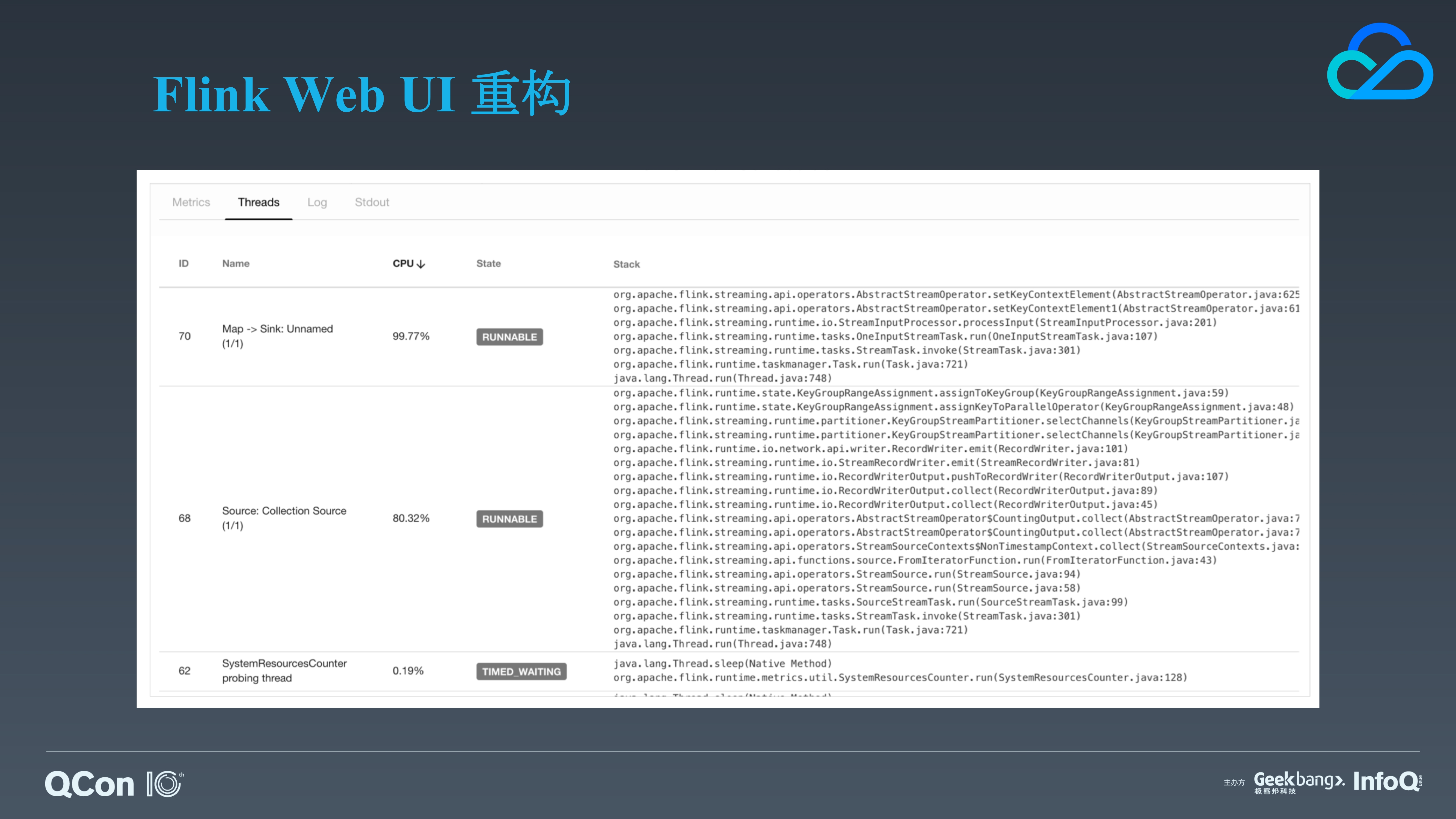The width and height of the screenshot is (1456, 819).
Task: Click the QCon 10th logo
Action: [x=115, y=784]
